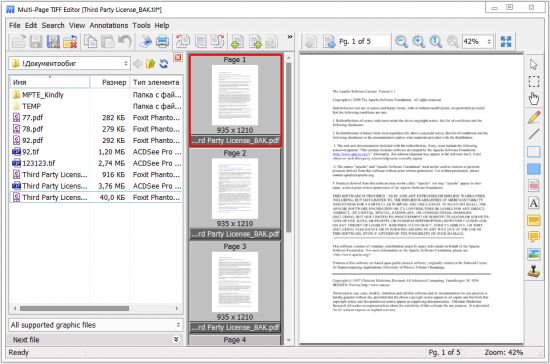Viewport: 550px width, 364px height.
Task: Click the fit to window blue arrows icon
Action: tap(506, 42)
